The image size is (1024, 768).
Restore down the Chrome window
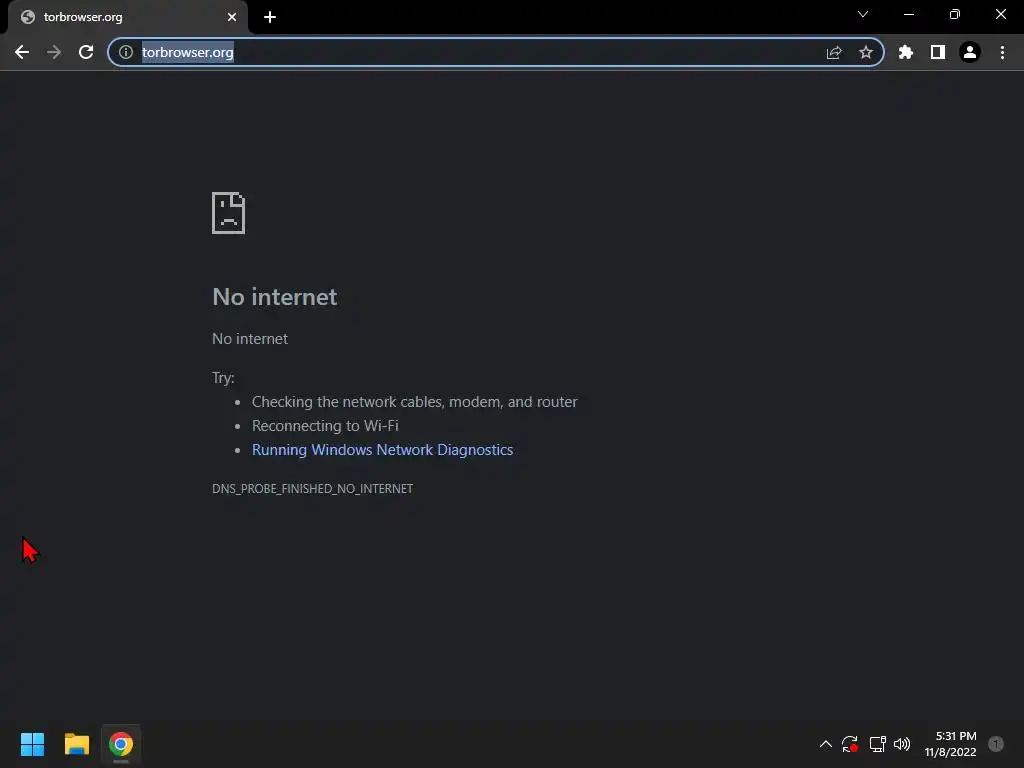955,14
